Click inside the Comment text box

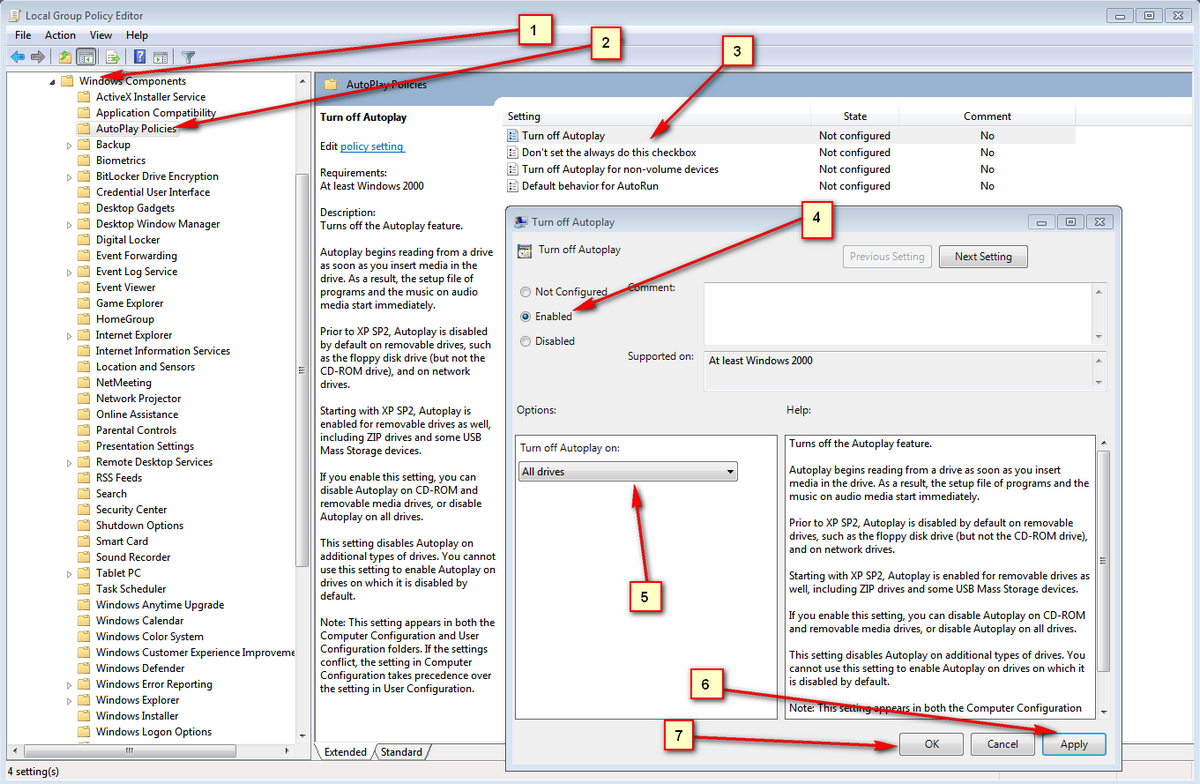pyautogui.click(x=900, y=312)
